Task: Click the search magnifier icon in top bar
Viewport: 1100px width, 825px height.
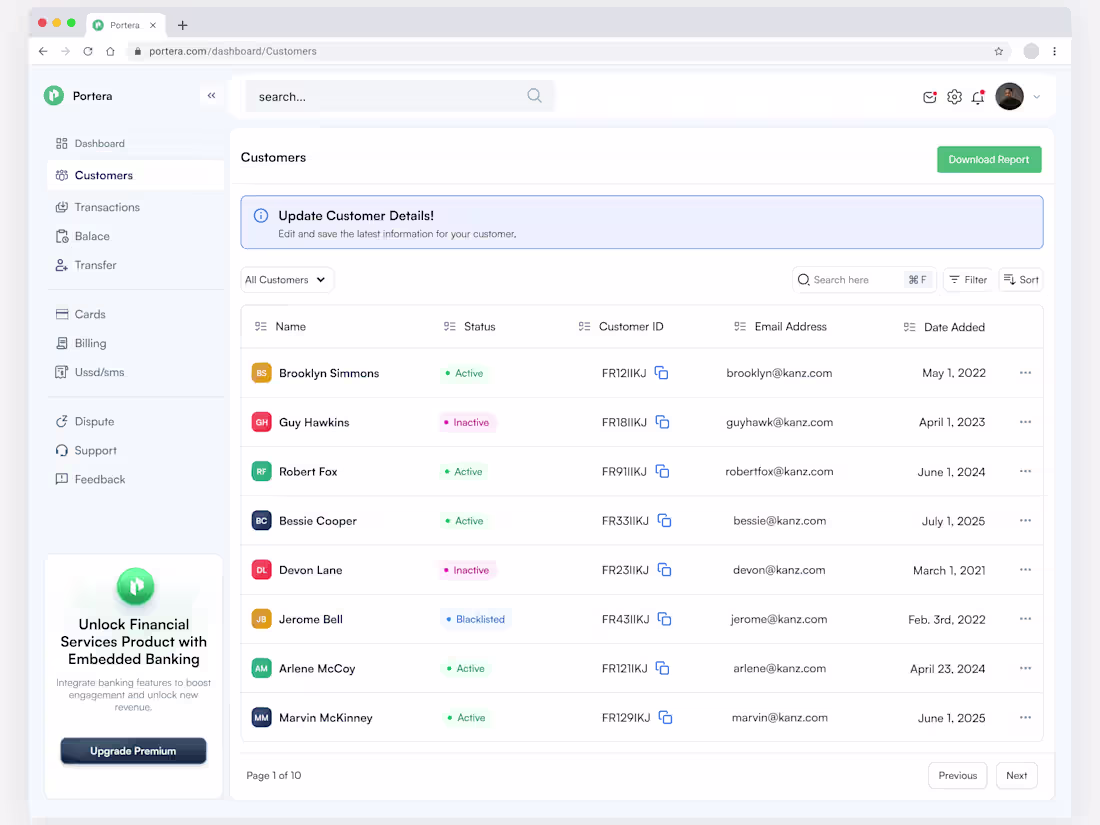Action: click(x=535, y=95)
